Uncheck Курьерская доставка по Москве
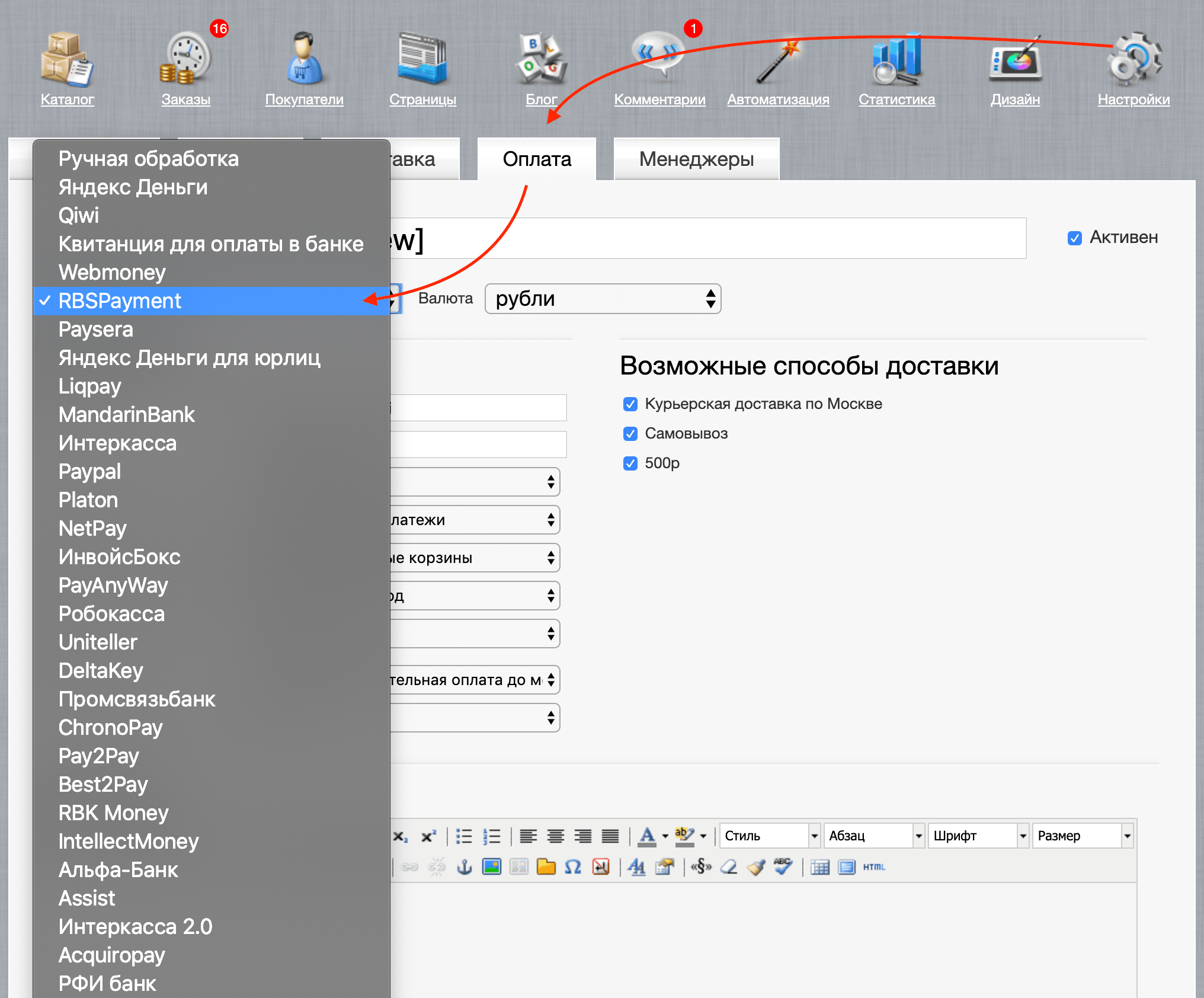The width and height of the screenshot is (1204, 998). pyautogui.click(x=630, y=404)
